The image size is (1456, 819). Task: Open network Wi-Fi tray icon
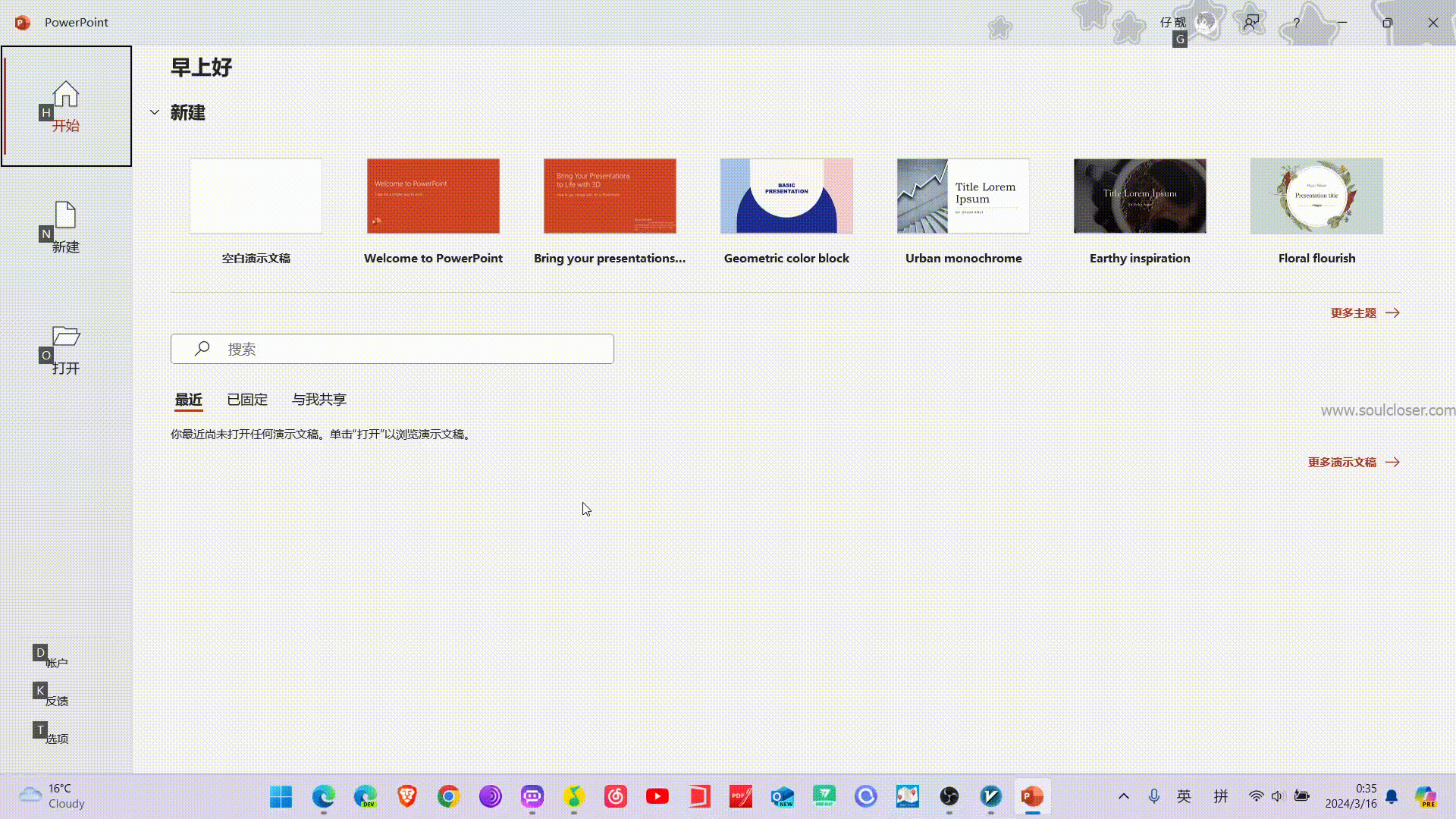coord(1257,796)
